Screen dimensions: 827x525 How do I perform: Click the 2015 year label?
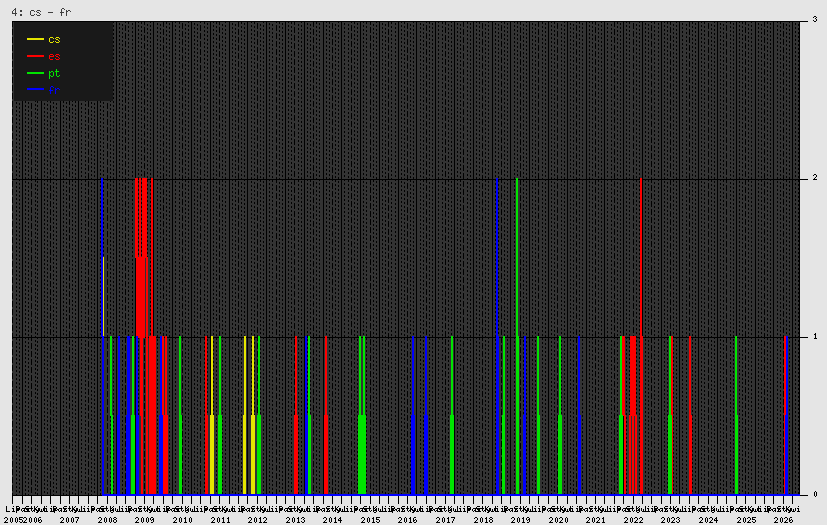tap(370, 520)
